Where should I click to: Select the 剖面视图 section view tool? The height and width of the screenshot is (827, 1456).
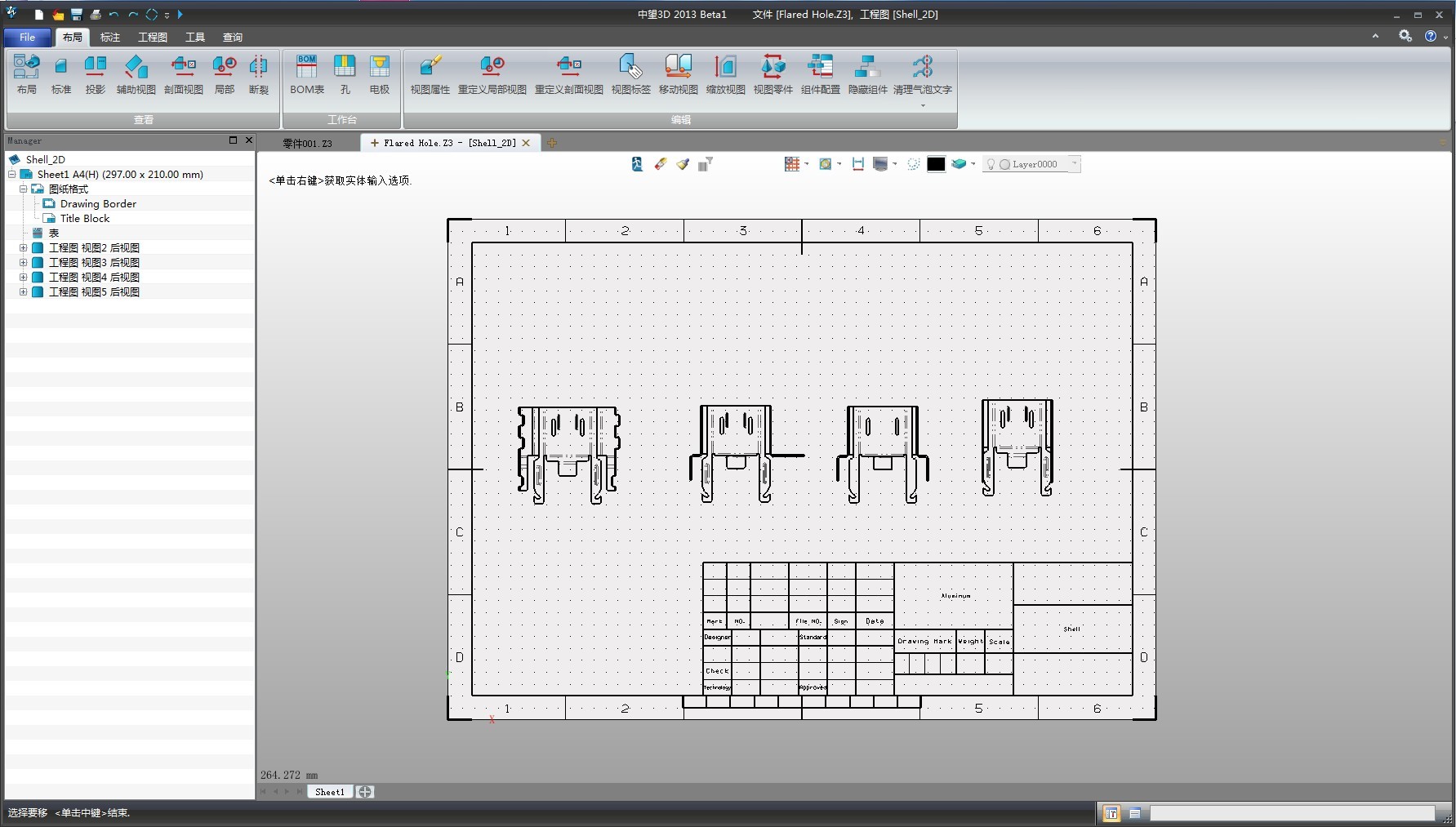pos(183,74)
